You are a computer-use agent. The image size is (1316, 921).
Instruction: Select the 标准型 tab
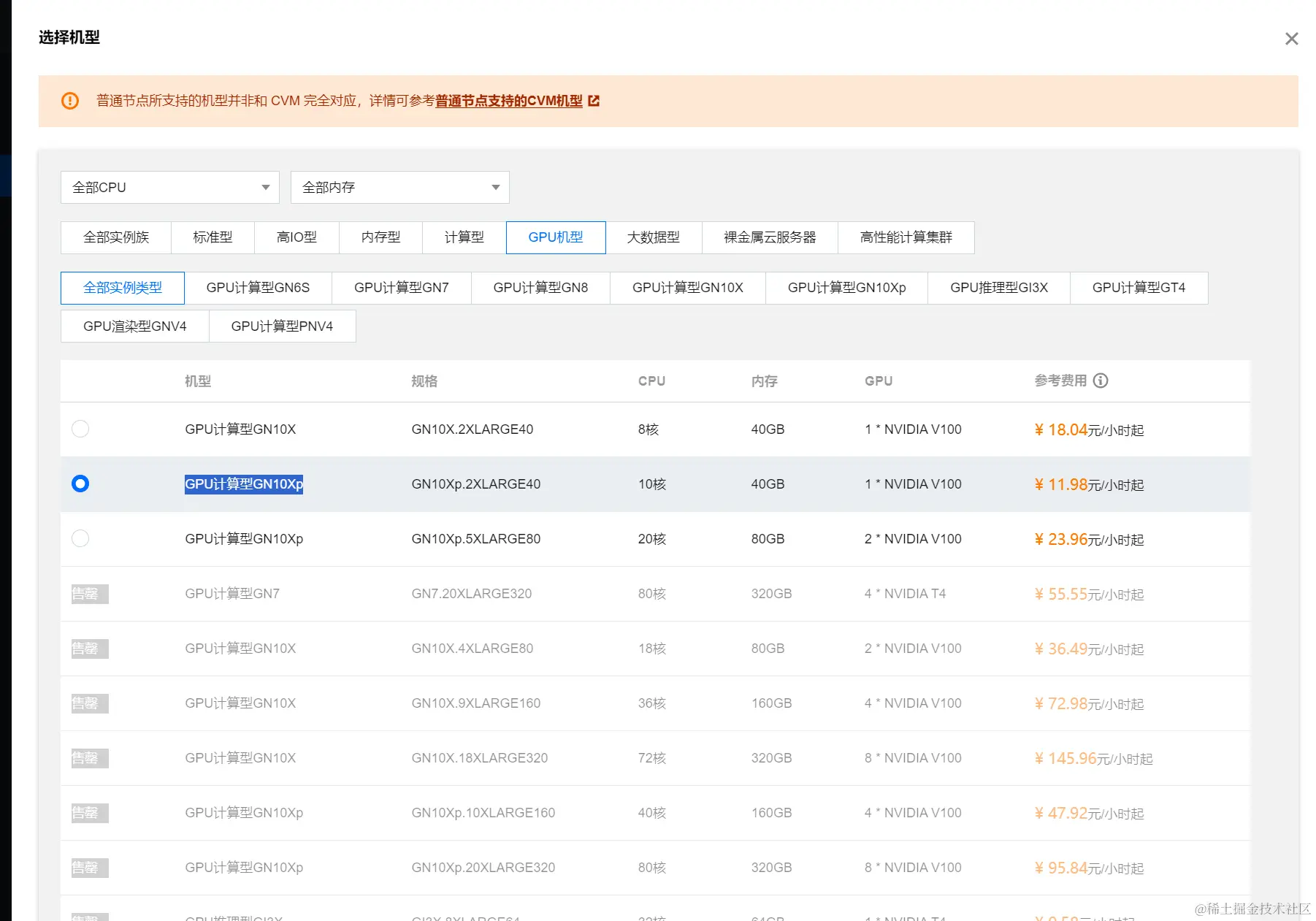[213, 237]
